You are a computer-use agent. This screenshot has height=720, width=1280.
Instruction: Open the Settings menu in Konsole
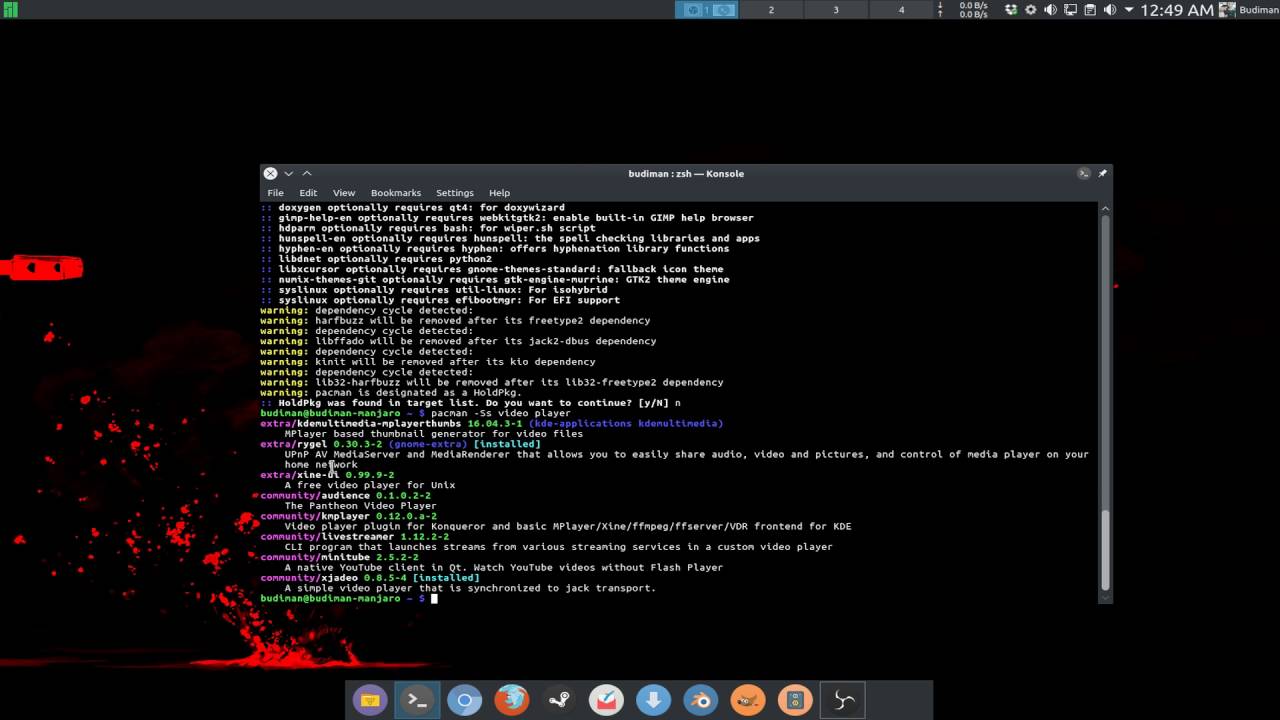[454, 193]
